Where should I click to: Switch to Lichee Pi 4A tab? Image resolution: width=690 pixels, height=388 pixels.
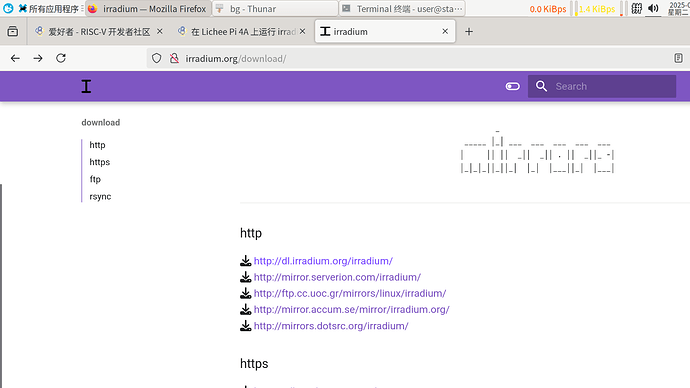[x=242, y=32]
